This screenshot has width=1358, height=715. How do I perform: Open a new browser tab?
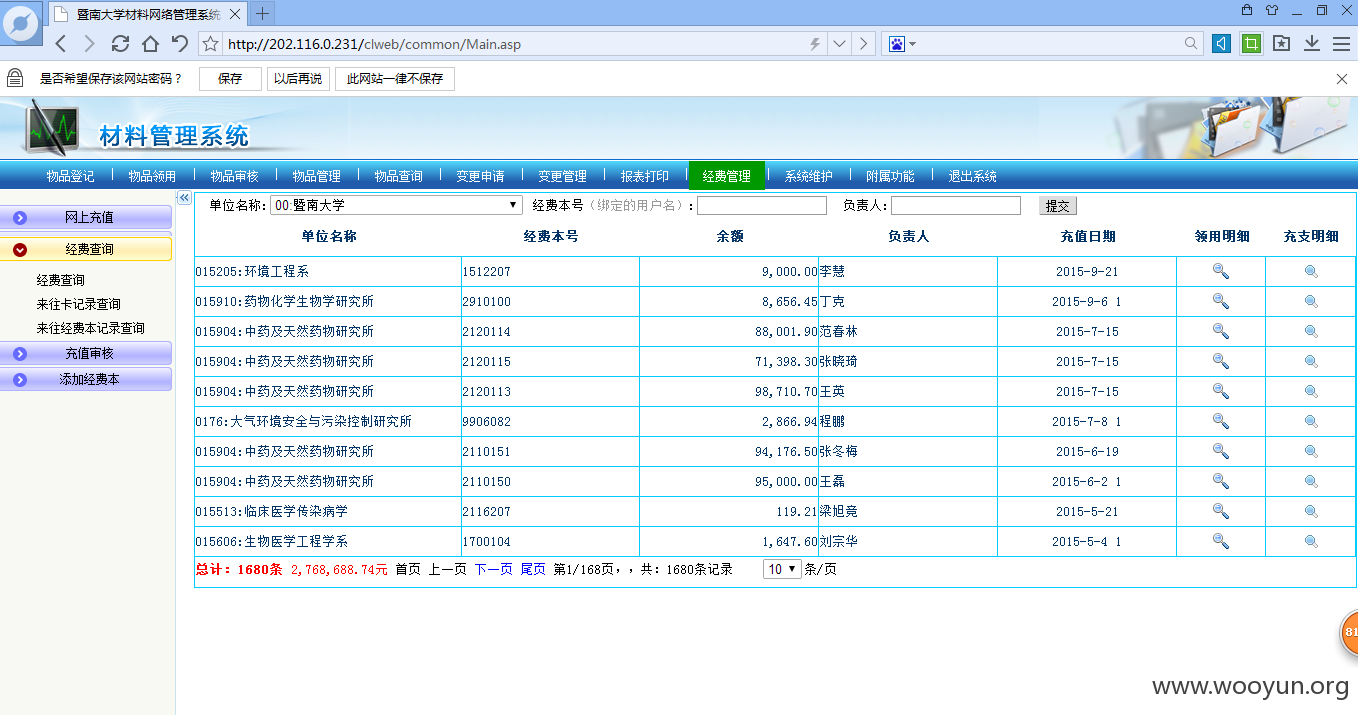(x=262, y=13)
